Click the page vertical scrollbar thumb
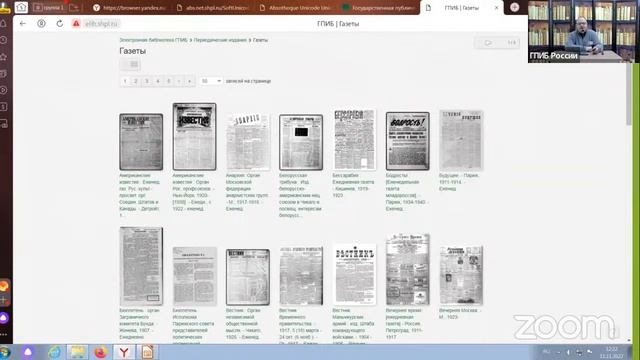 (x=629, y=94)
